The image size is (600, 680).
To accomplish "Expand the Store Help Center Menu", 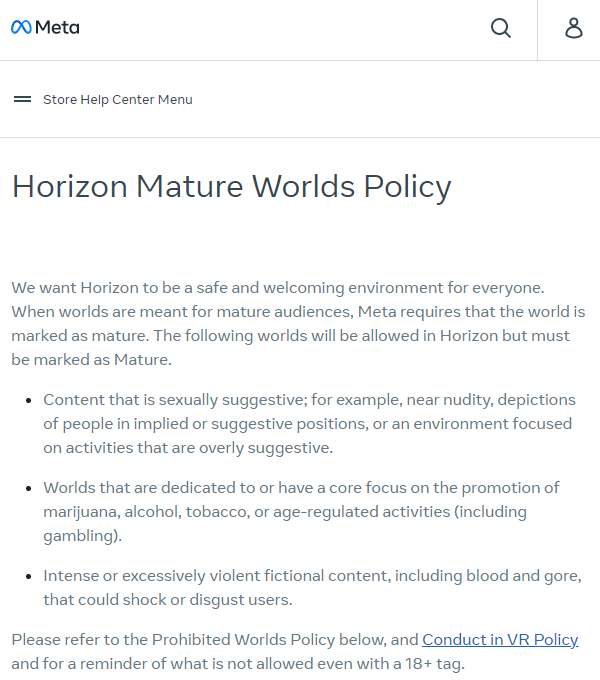I will pyautogui.click(x=117, y=100).
